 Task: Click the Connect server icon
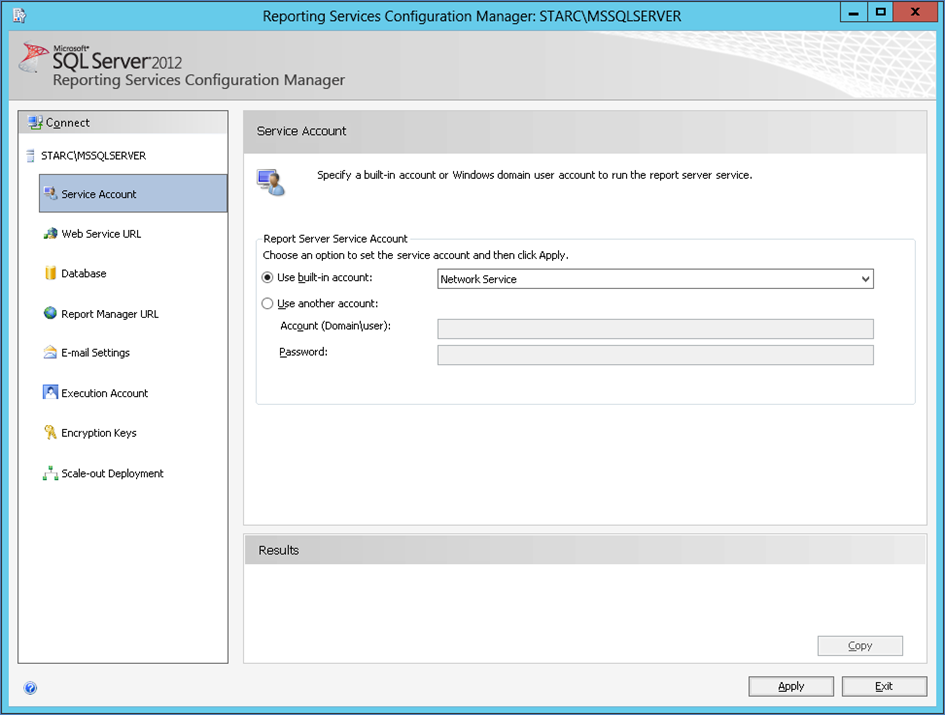[35, 122]
